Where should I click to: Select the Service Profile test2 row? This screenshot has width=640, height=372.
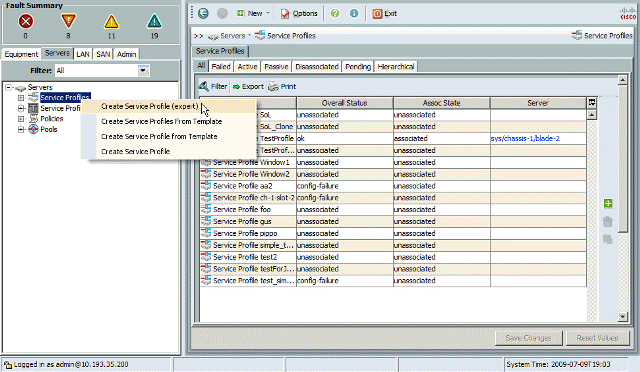click(393, 257)
